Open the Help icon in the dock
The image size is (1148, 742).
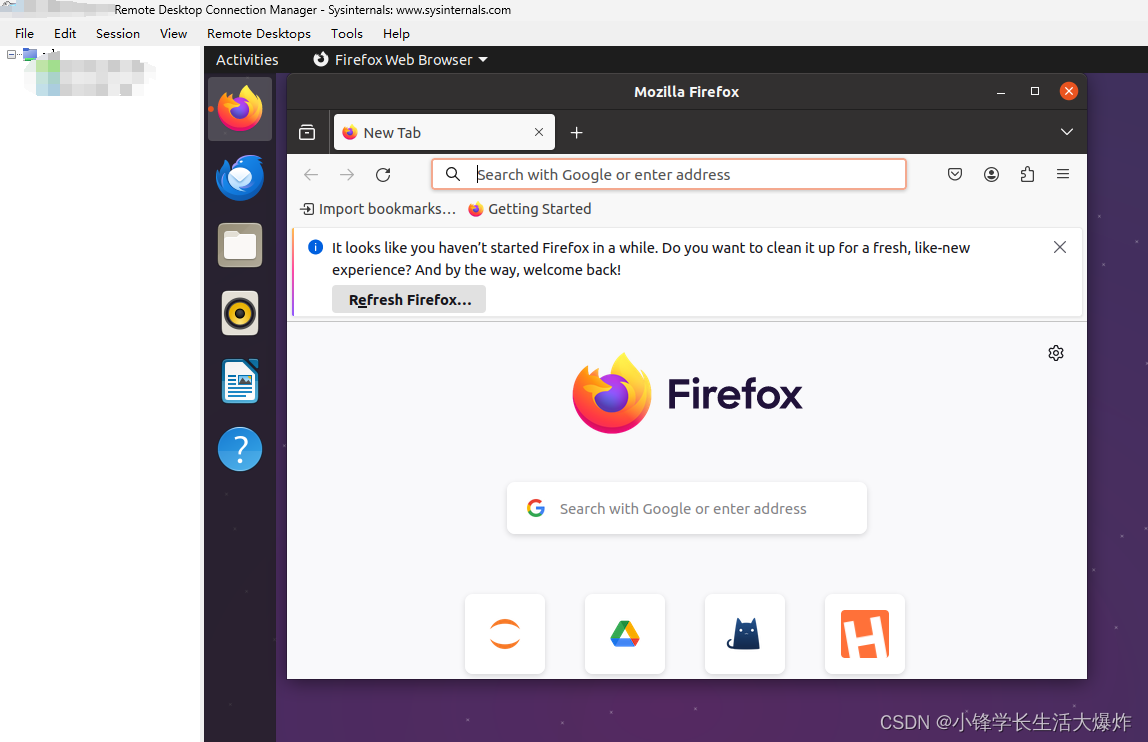[x=240, y=449]
